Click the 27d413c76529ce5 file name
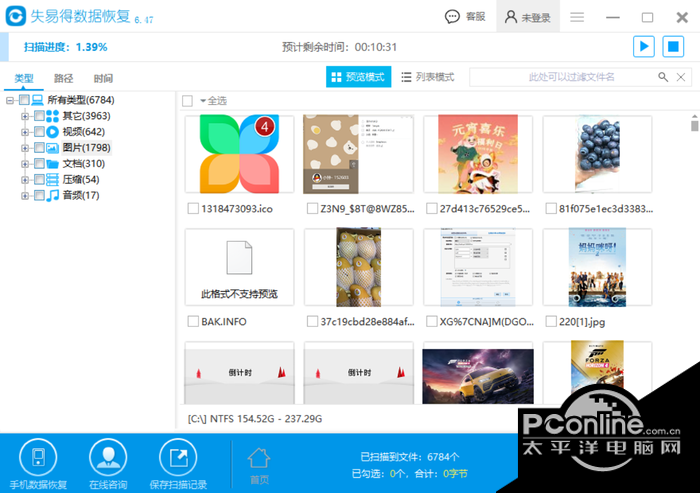The width and height of the screenshot is (700, 493). tap(484, 209)
